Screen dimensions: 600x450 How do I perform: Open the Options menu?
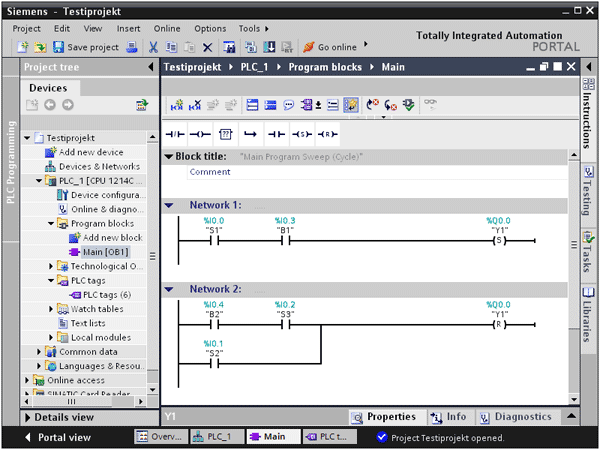coord(210,29)
